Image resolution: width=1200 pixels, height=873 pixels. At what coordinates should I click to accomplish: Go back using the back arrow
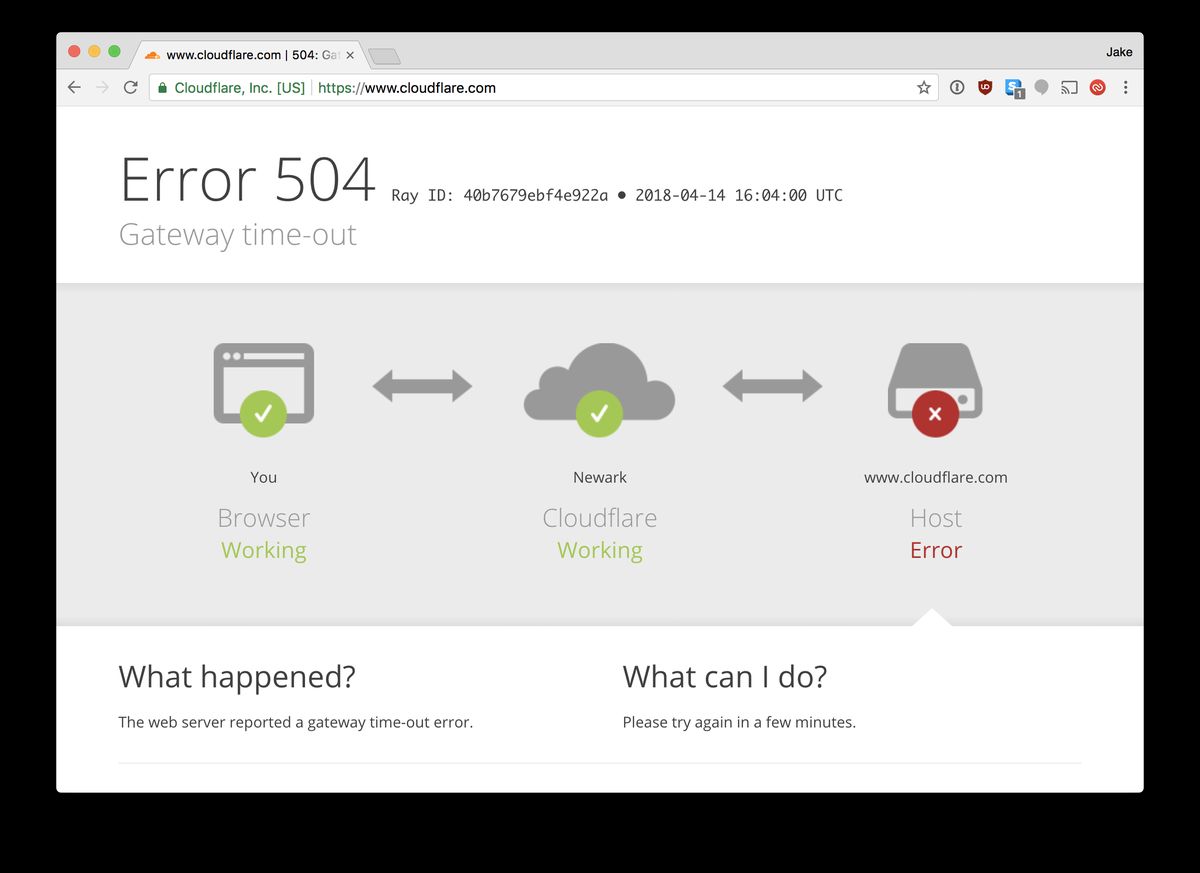74,88
